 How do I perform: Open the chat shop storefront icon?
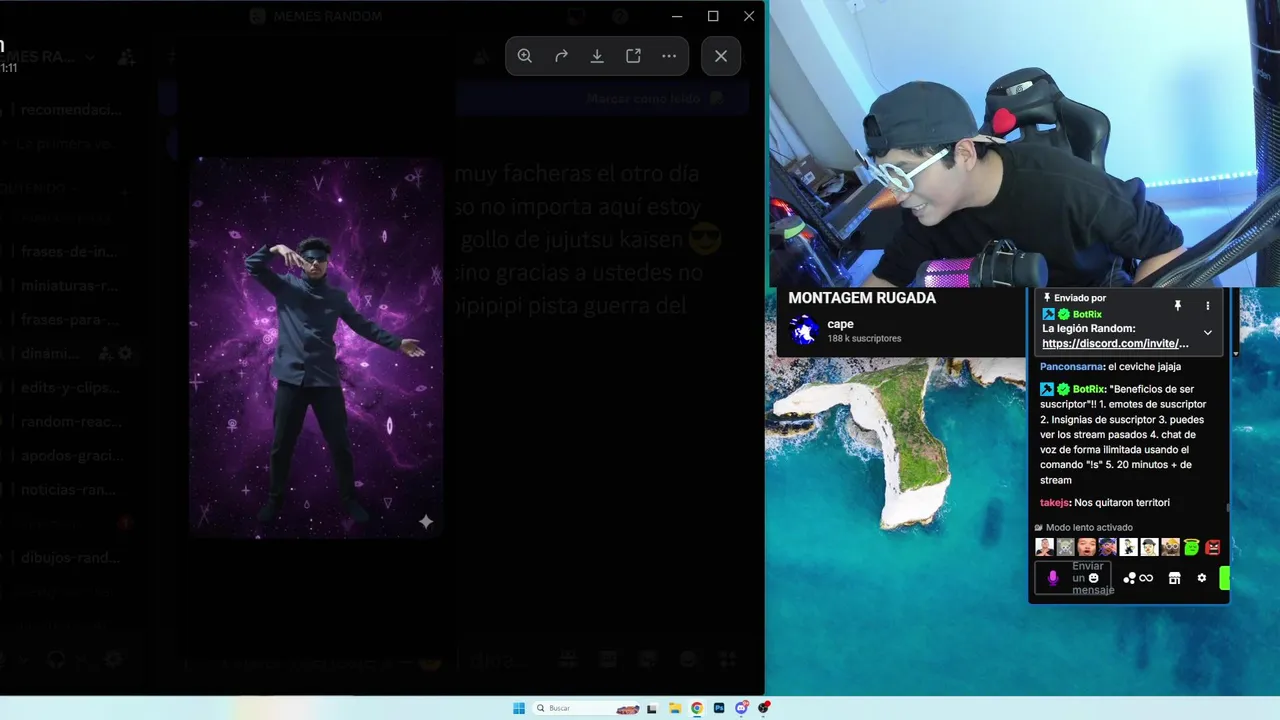[x=1175, y=578]
